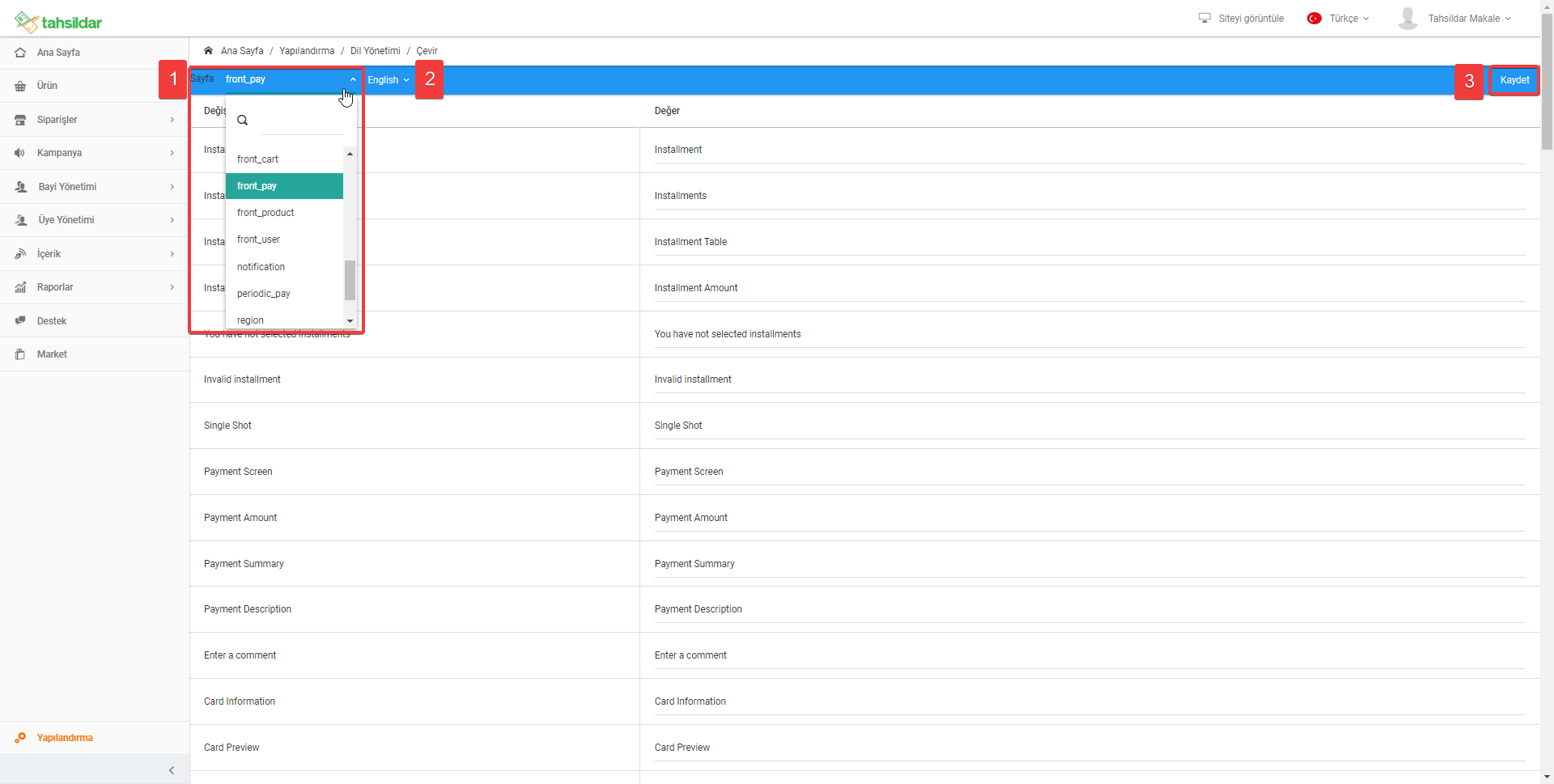
Task: Click the user avatar icon
Action: [x=1408, y=18]
